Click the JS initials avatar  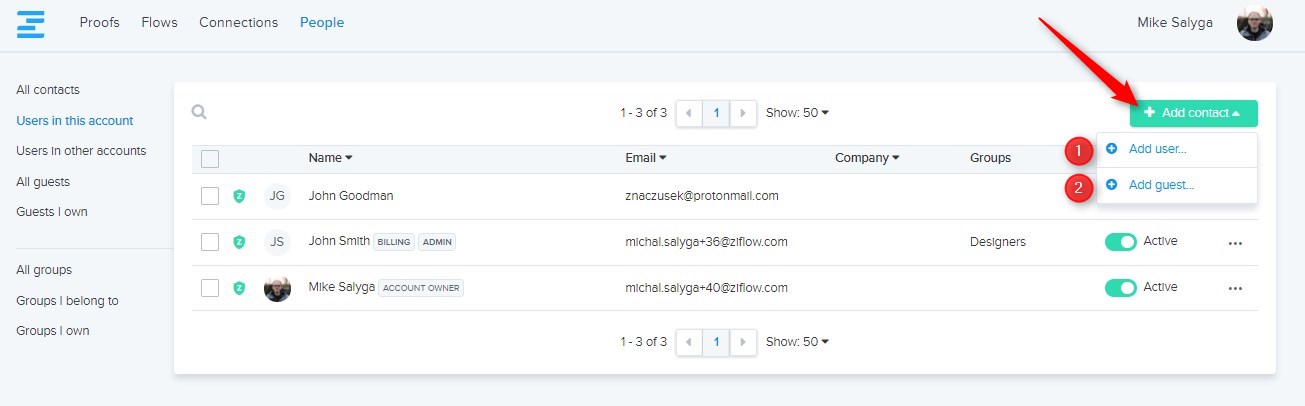(x=277, y=242)
